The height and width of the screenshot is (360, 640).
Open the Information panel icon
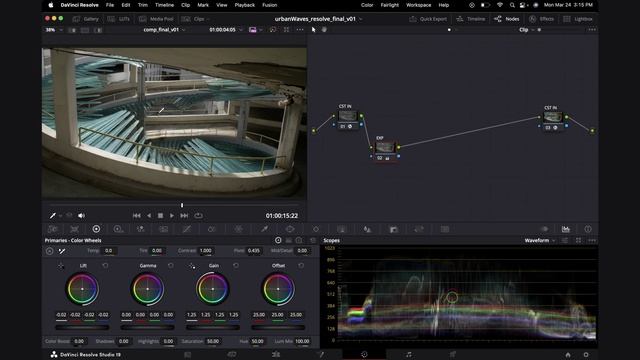pyautogui.click(x=588, y=229)
